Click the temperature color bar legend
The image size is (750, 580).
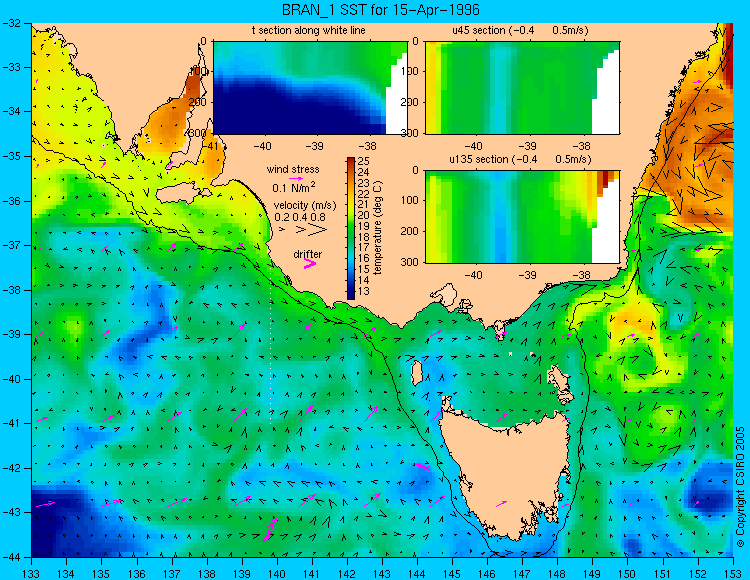pyautogui.click(x=351, y=228)
